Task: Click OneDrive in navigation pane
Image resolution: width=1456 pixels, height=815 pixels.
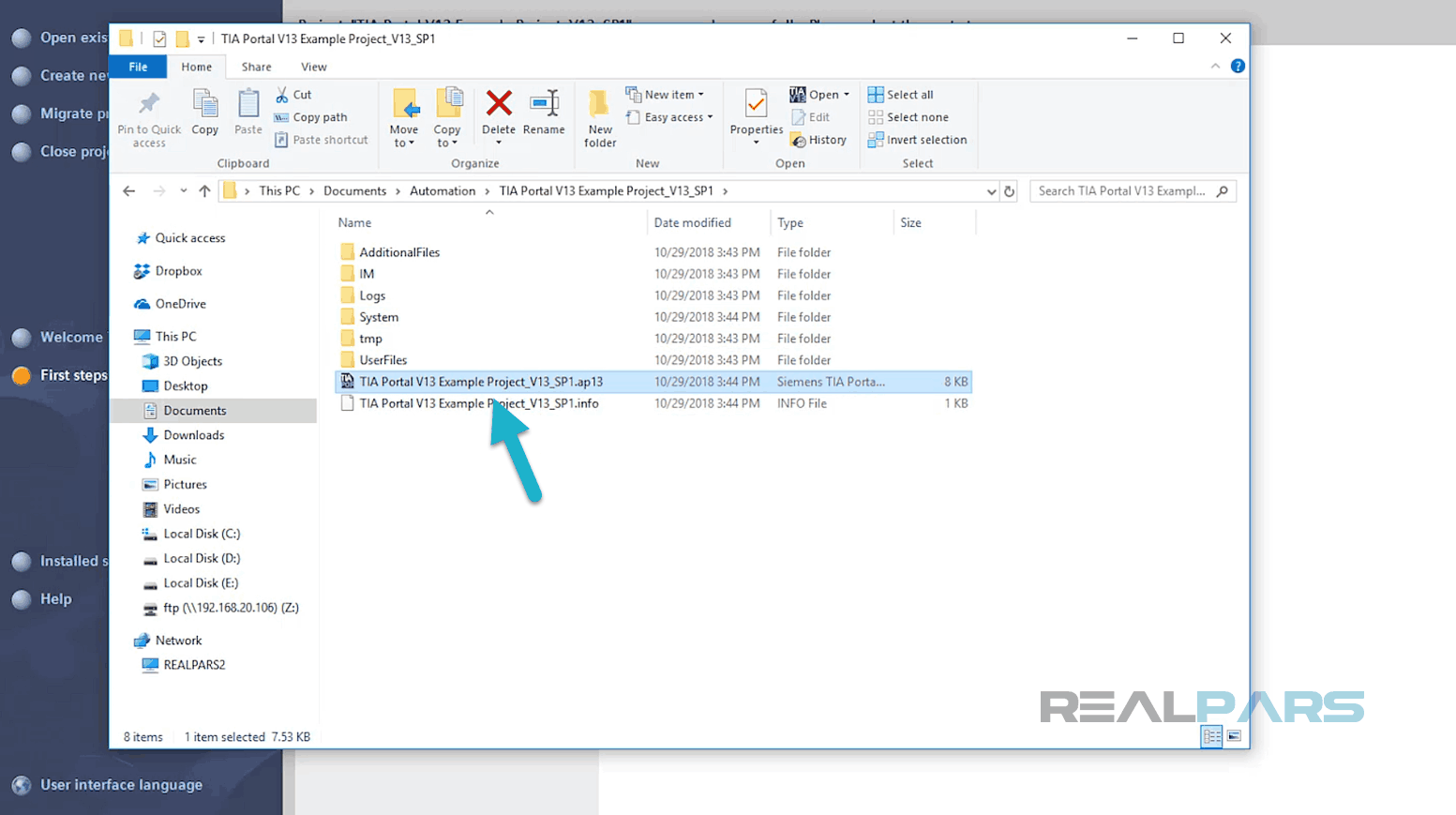Action: coord(180,304)
